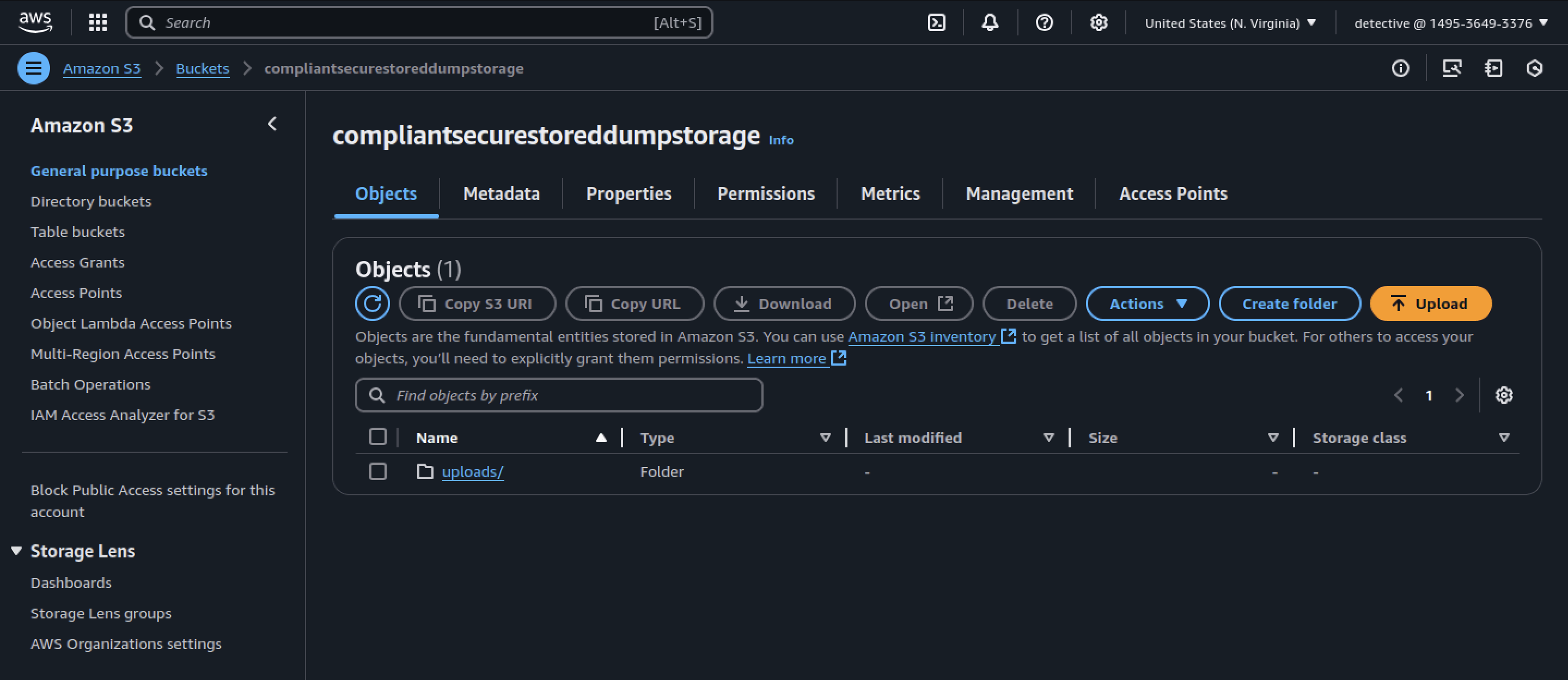Open the help question mark icon

[x=1044, y=22]
